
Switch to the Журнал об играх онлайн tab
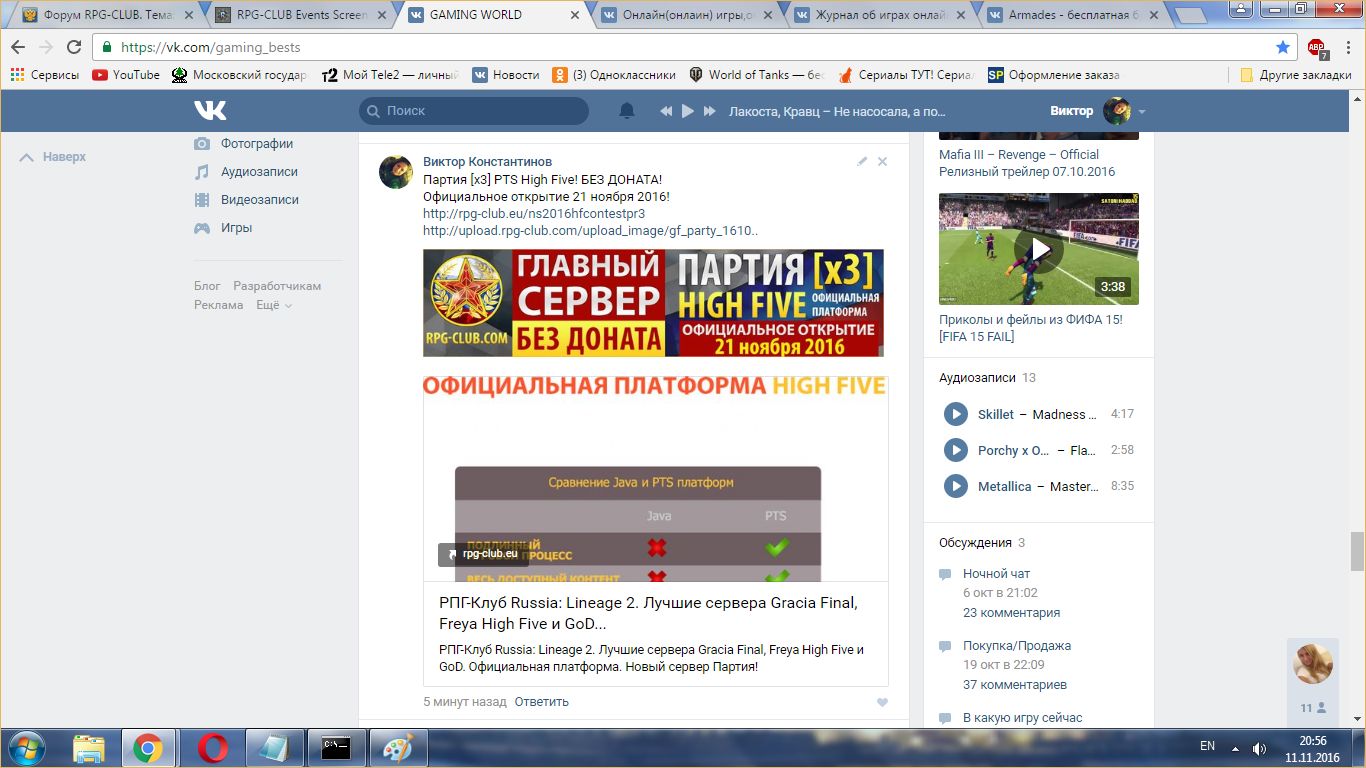(878, 15)
